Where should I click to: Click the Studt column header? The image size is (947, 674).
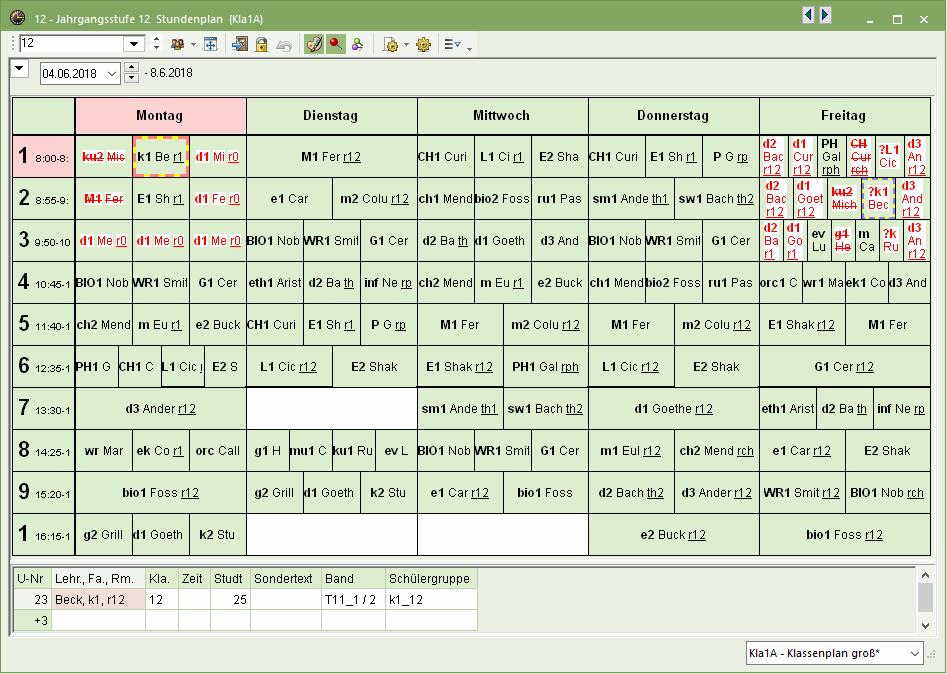230,579
